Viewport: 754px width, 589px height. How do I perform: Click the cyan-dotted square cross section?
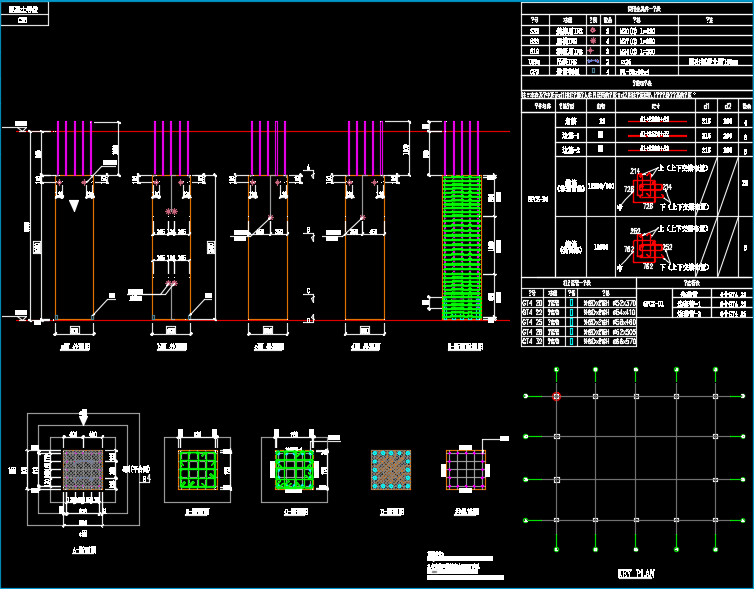click(x=391, y=469)
